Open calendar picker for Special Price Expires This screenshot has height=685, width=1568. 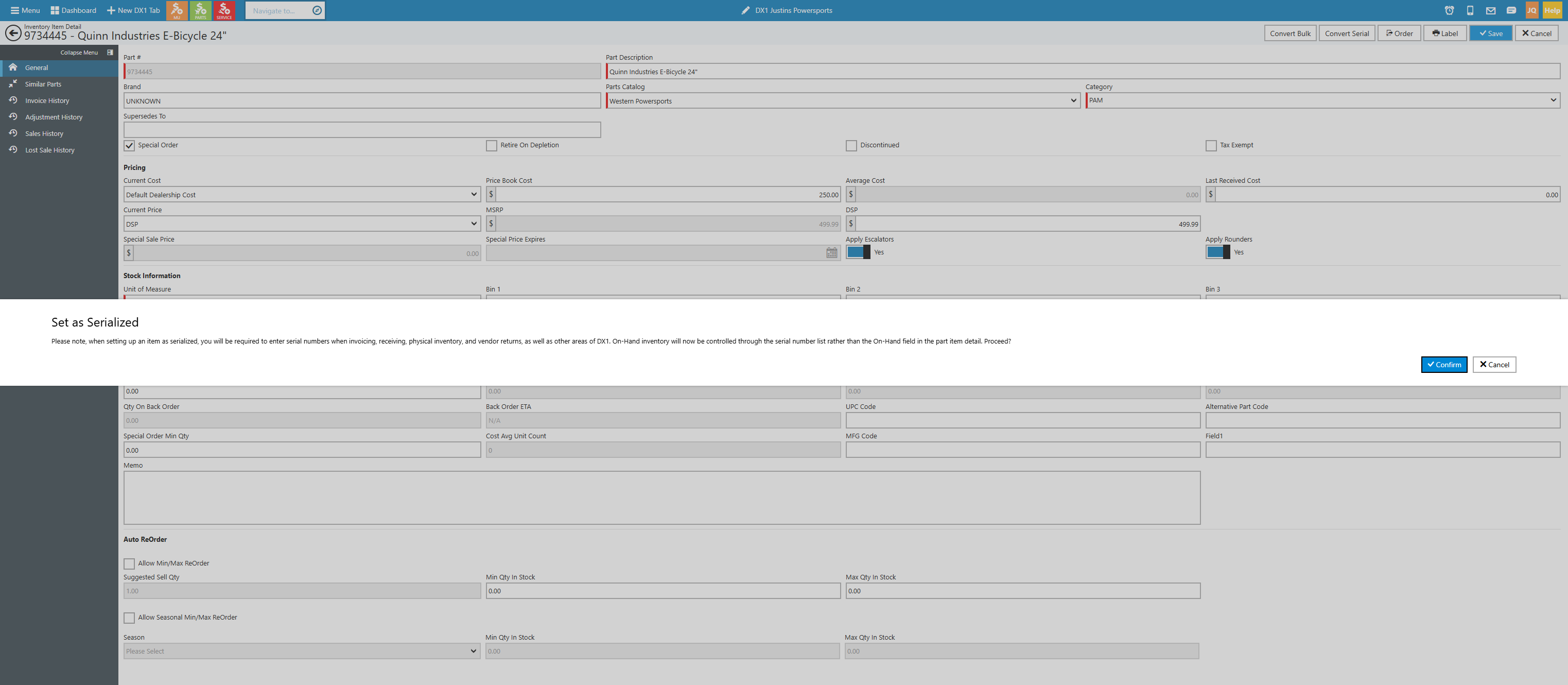(831, 253)
